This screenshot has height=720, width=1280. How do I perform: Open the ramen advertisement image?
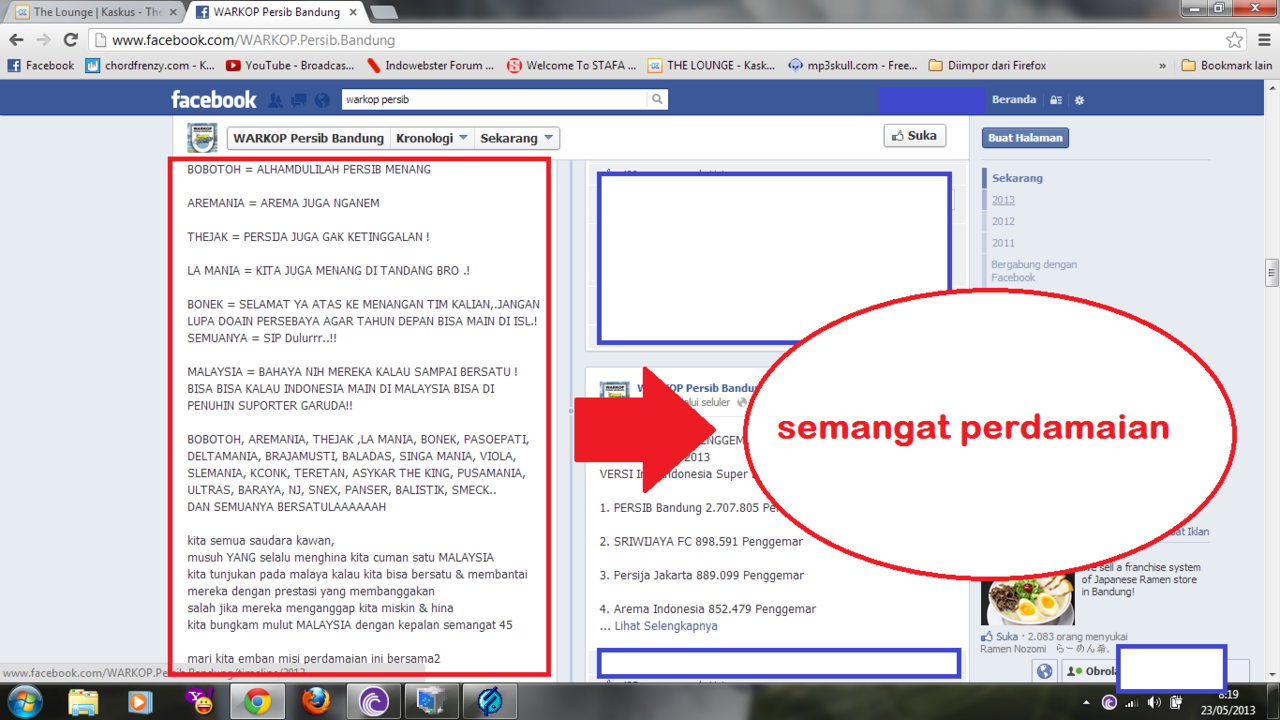point(1028,597)
